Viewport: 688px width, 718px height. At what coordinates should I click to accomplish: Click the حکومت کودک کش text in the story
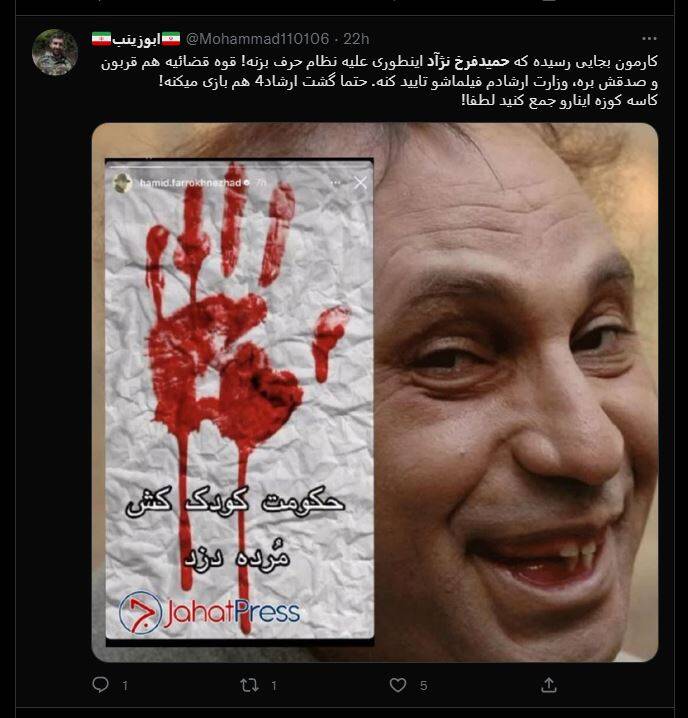coord(235,502)
